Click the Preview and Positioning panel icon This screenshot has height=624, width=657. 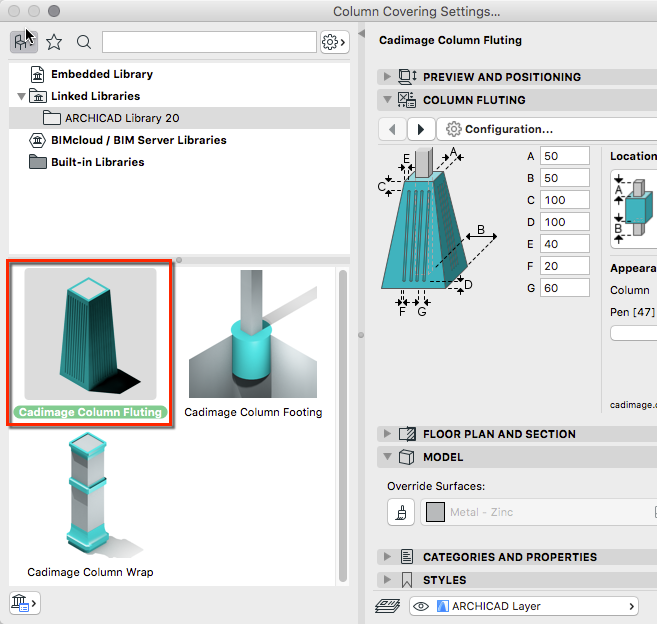(407, 77)
